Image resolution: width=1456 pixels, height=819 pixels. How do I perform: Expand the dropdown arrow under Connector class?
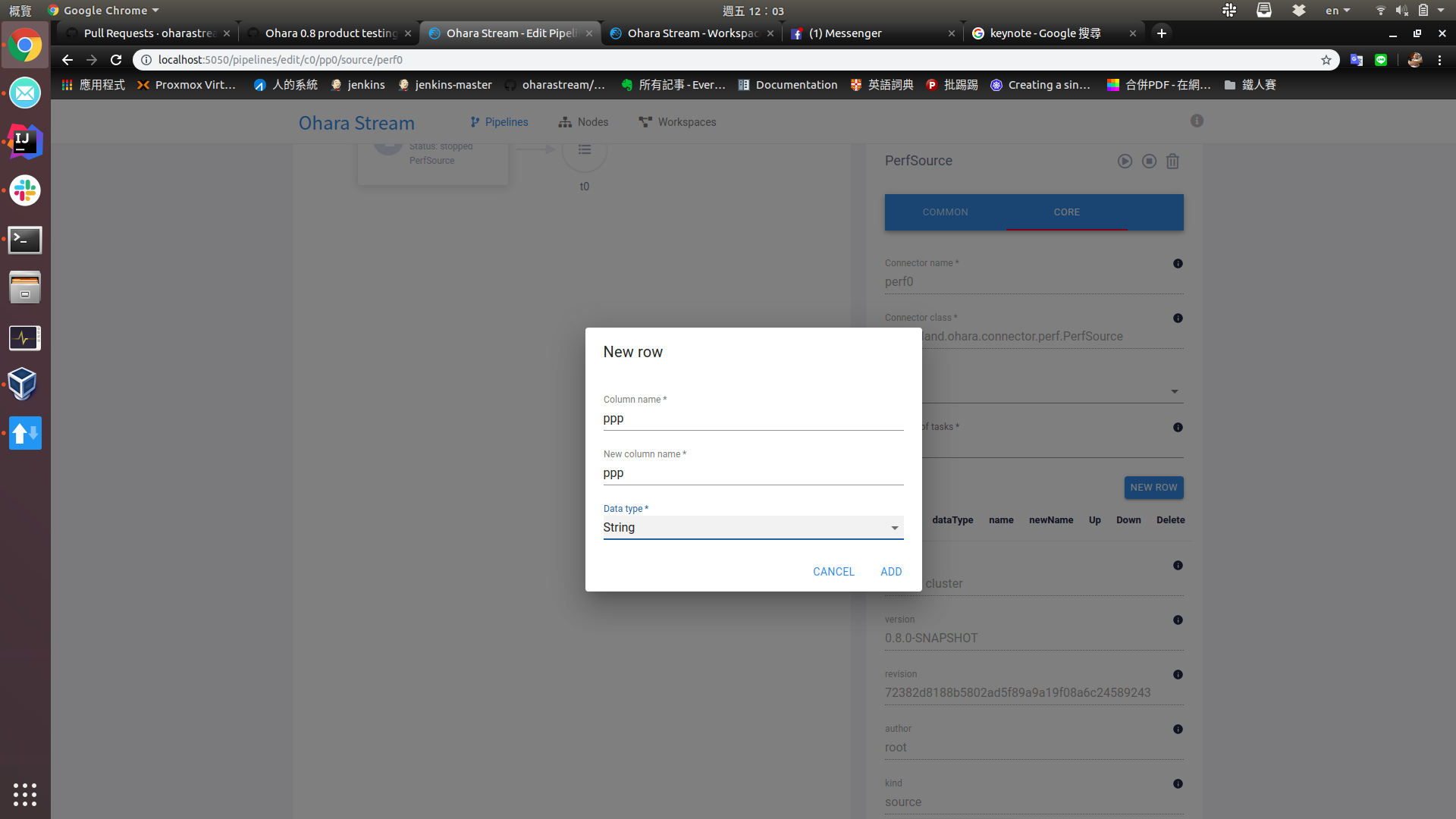click(1174, 392)
